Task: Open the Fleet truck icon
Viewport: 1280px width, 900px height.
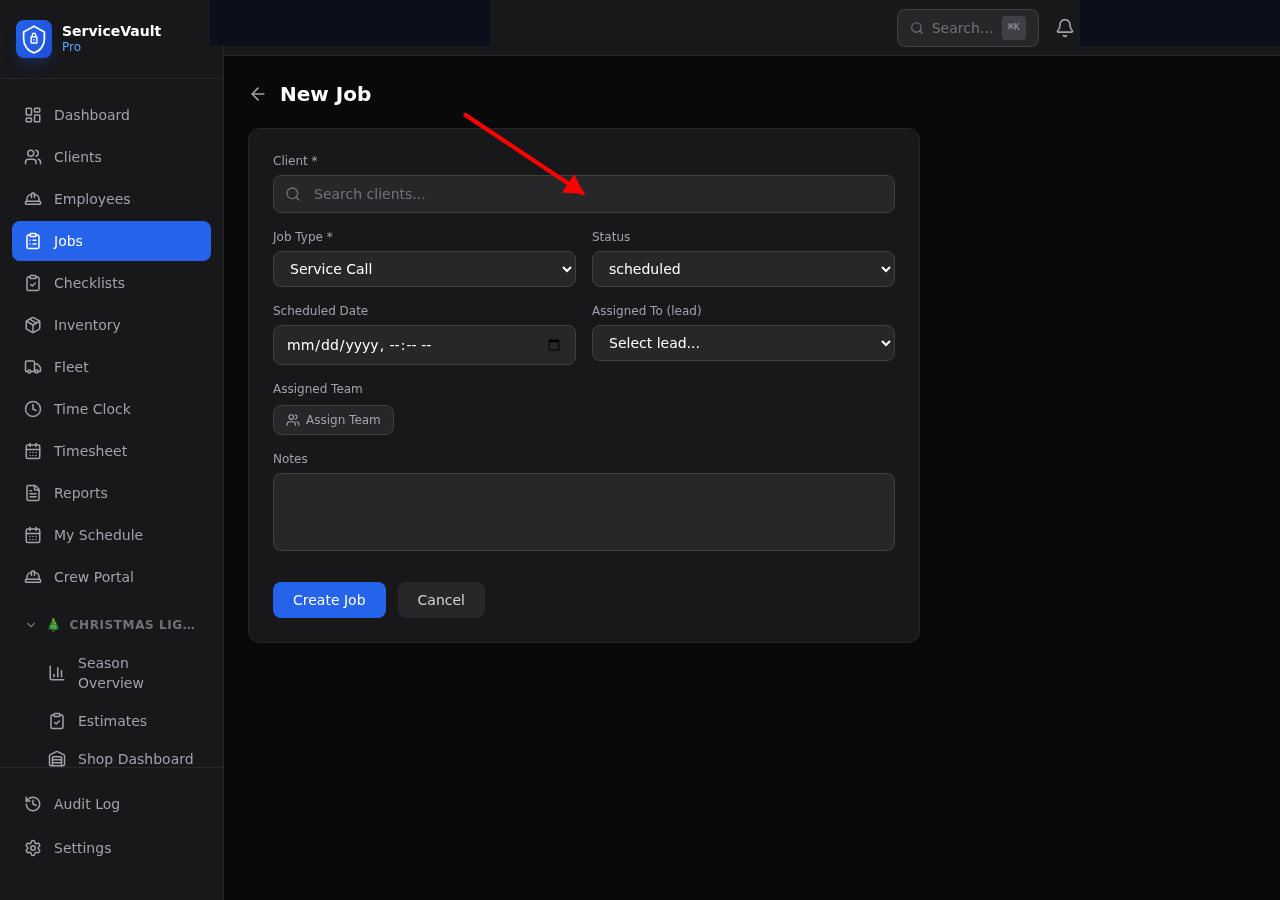Action: (x=33, y=367)
